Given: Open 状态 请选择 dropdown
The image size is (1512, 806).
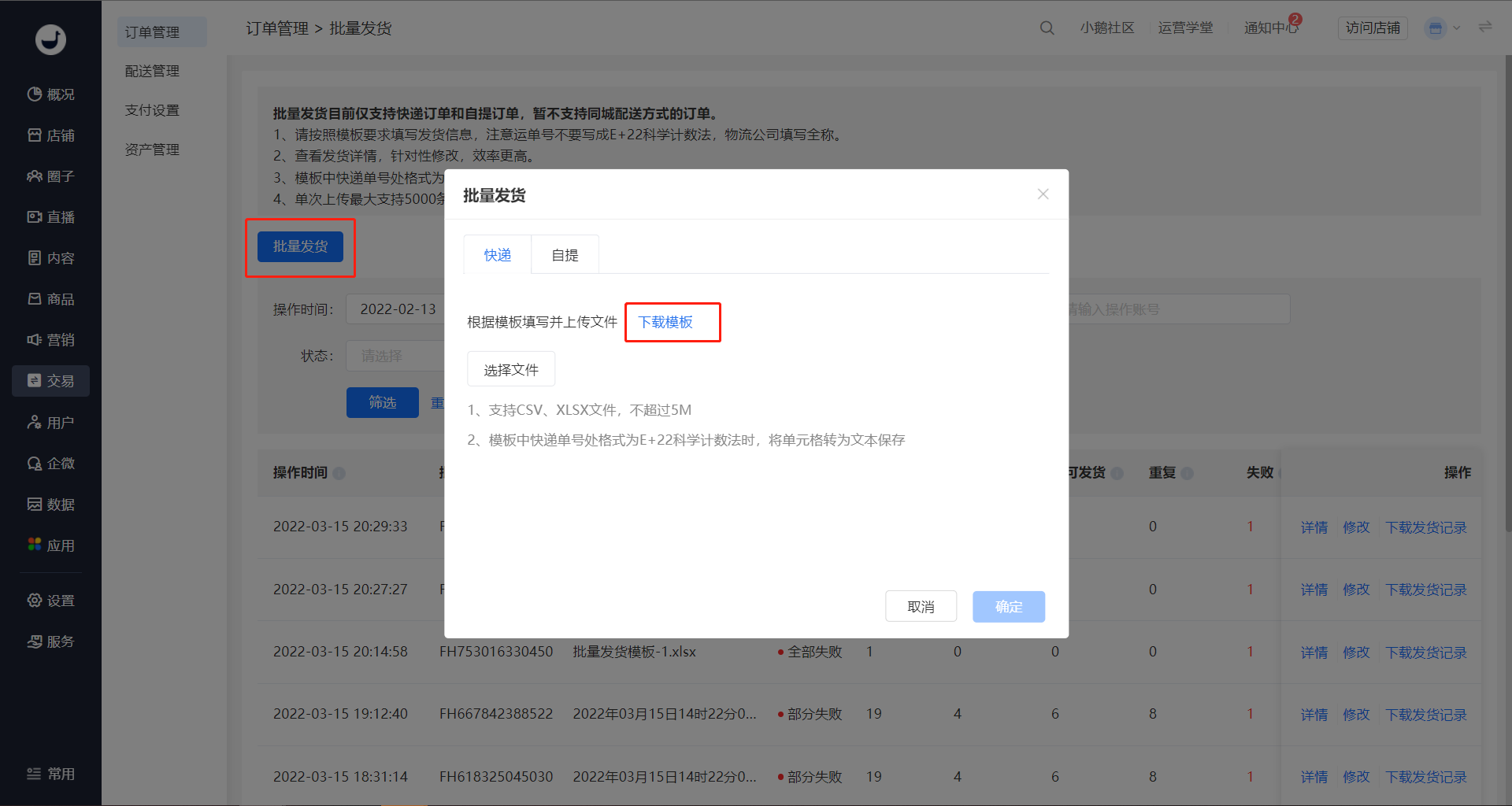Looking at the screenshot, I should pos(396,356).
